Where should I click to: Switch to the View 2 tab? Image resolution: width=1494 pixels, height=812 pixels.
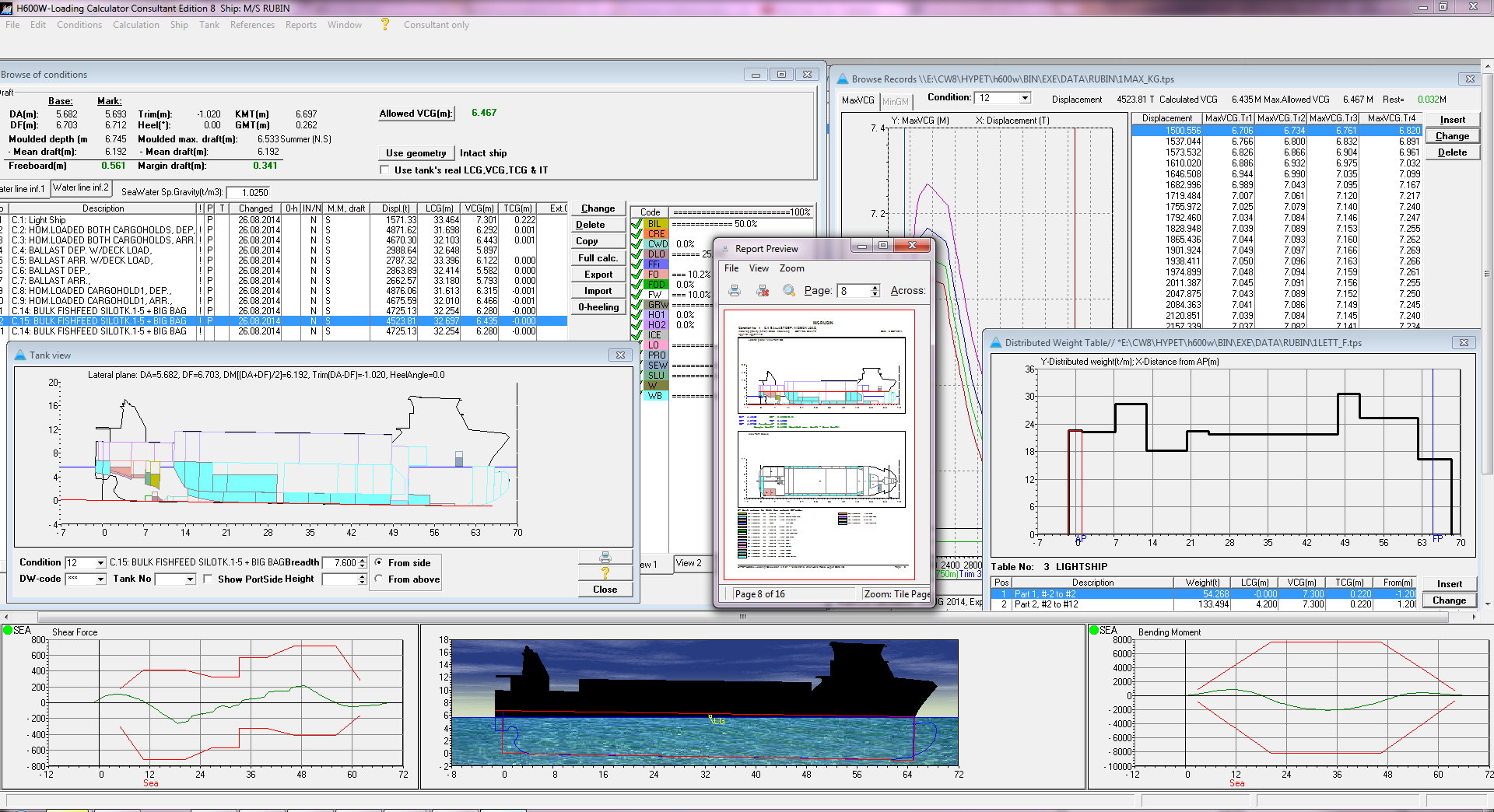point(689,564)
